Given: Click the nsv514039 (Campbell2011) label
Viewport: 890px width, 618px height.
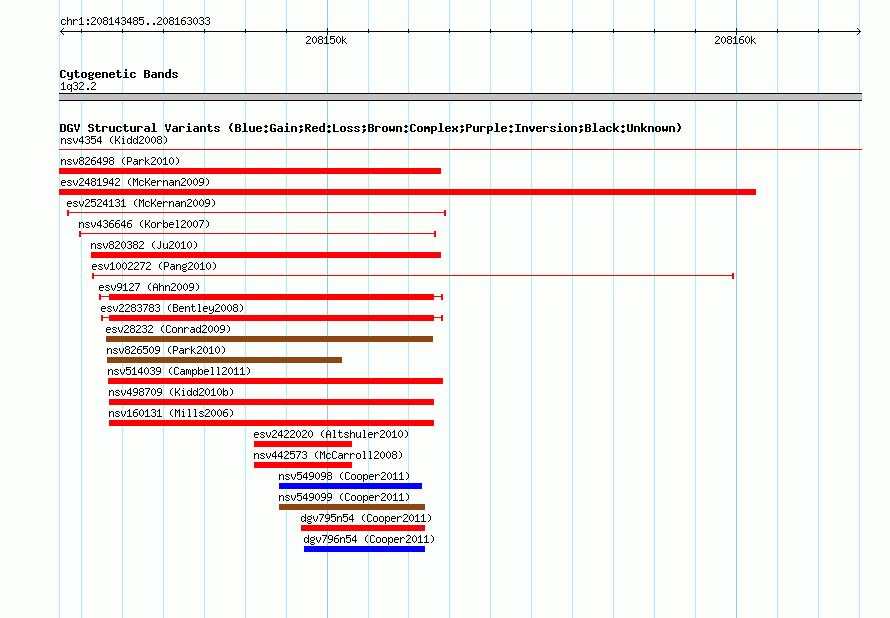Looking at the screenshot, I should tap(179, 371).
